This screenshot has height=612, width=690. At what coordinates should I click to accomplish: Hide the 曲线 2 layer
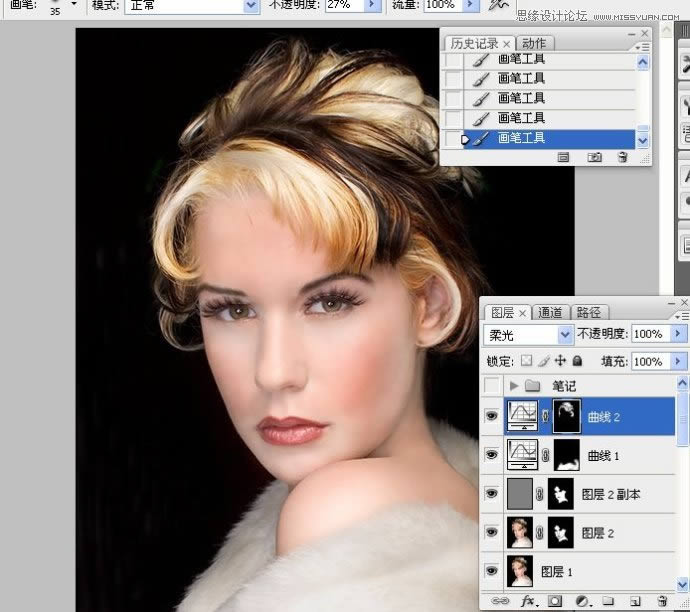pos(491,416)
